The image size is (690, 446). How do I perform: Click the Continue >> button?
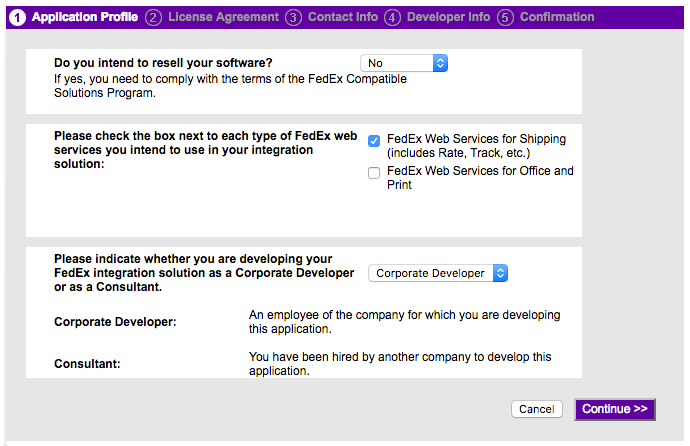[615, 409]
